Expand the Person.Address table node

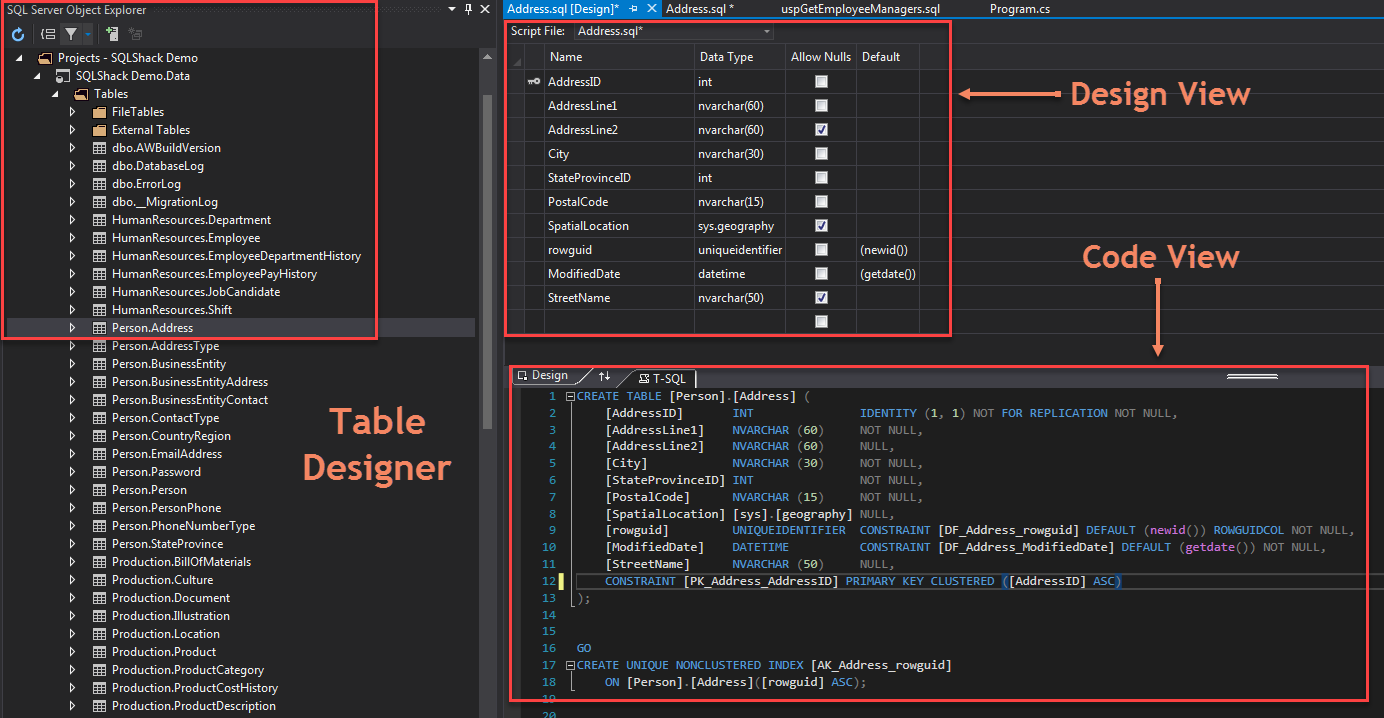pyautogui.click(x=72, y=328)
